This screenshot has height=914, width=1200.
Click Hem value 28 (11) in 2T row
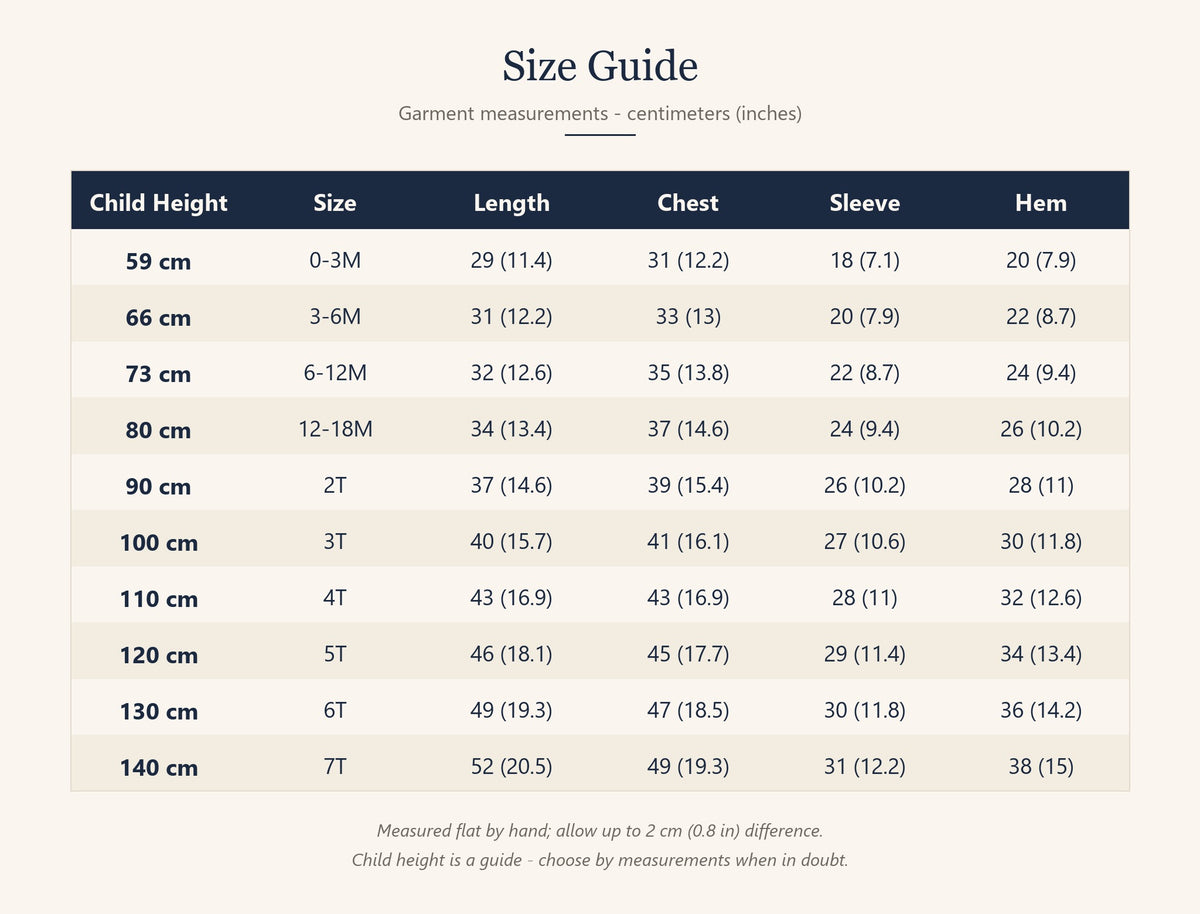click(1041, 485)
